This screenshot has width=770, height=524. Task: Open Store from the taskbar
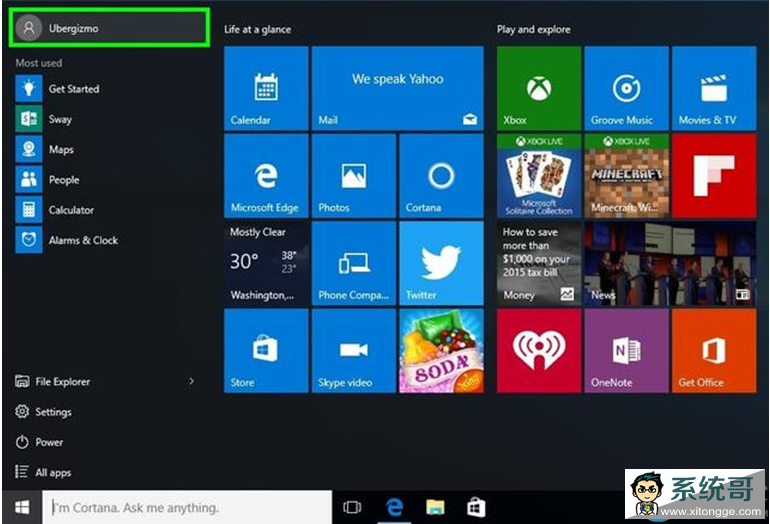[x=476, y=507]
